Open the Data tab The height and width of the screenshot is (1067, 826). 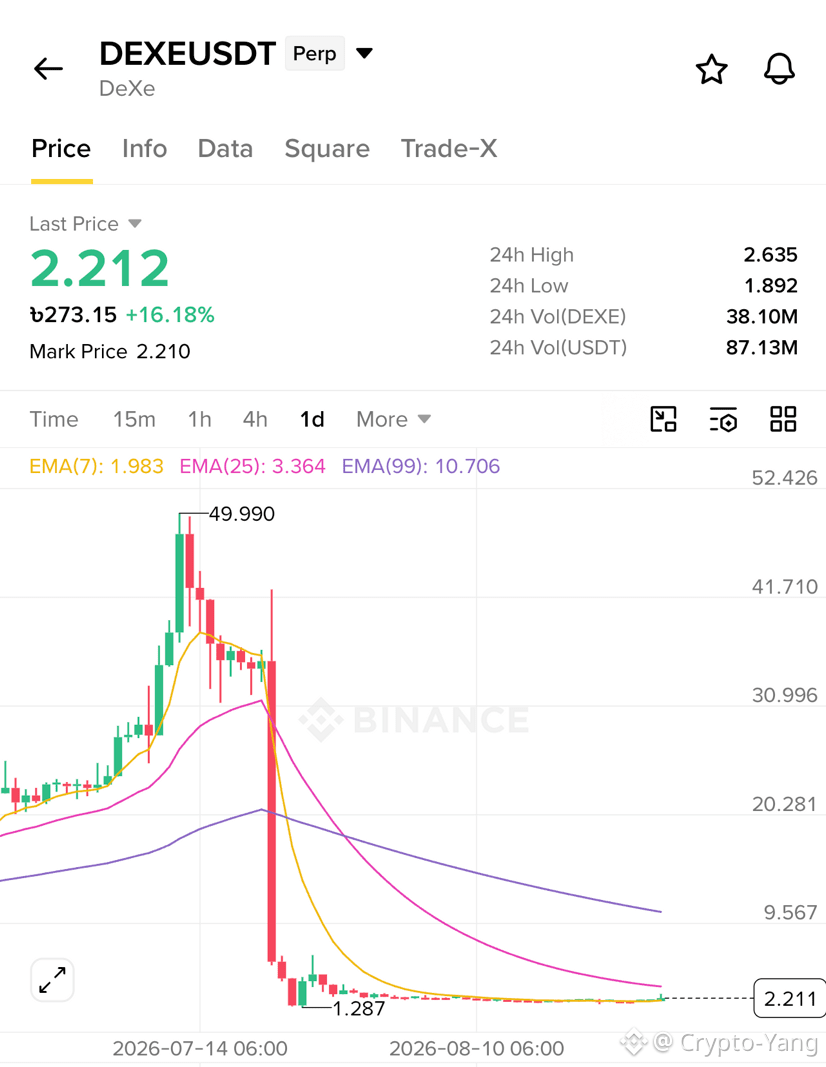click(x=225, y=148)
